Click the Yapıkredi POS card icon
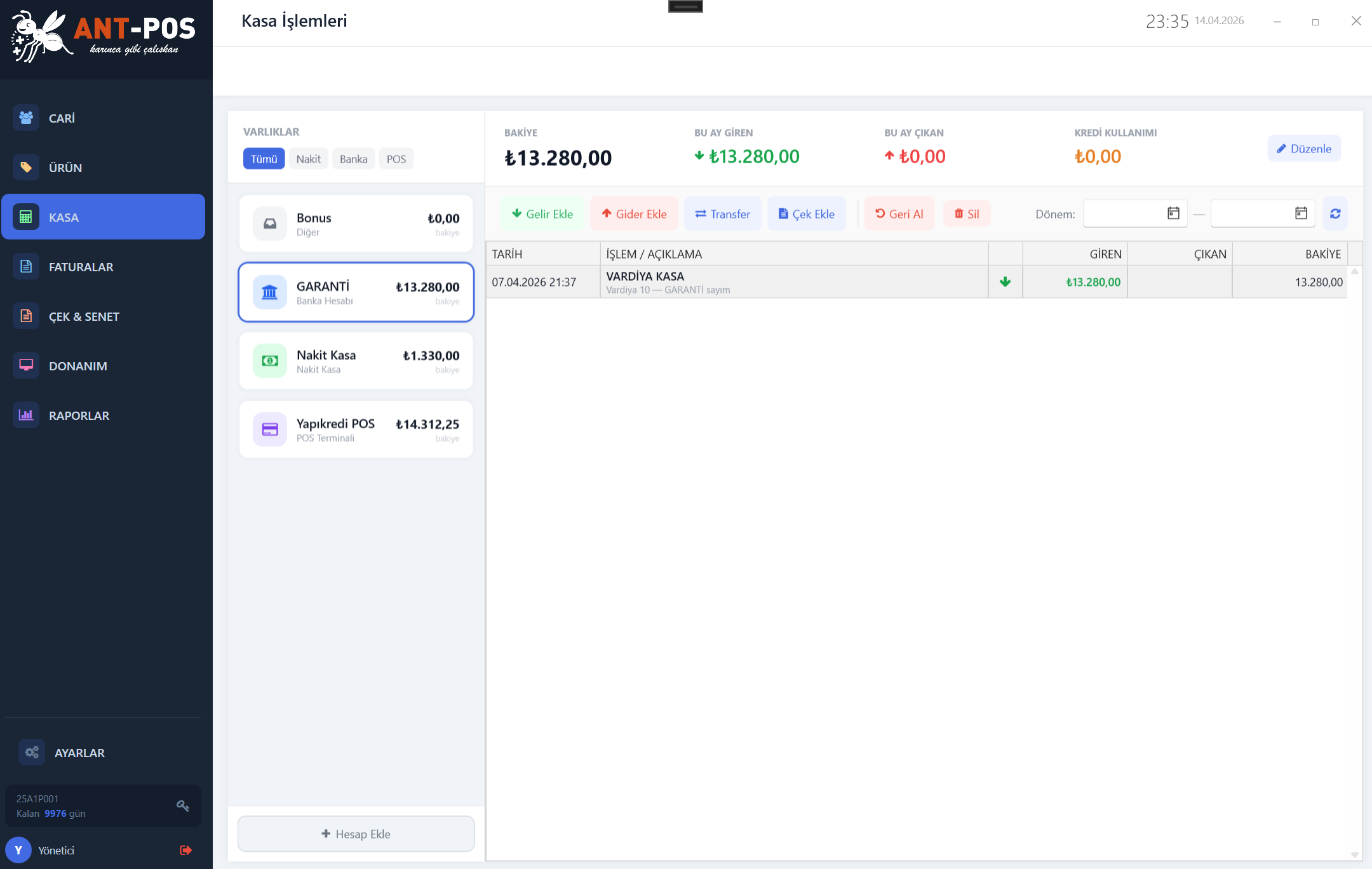The image size is (1372, 869). coord(270,429)
